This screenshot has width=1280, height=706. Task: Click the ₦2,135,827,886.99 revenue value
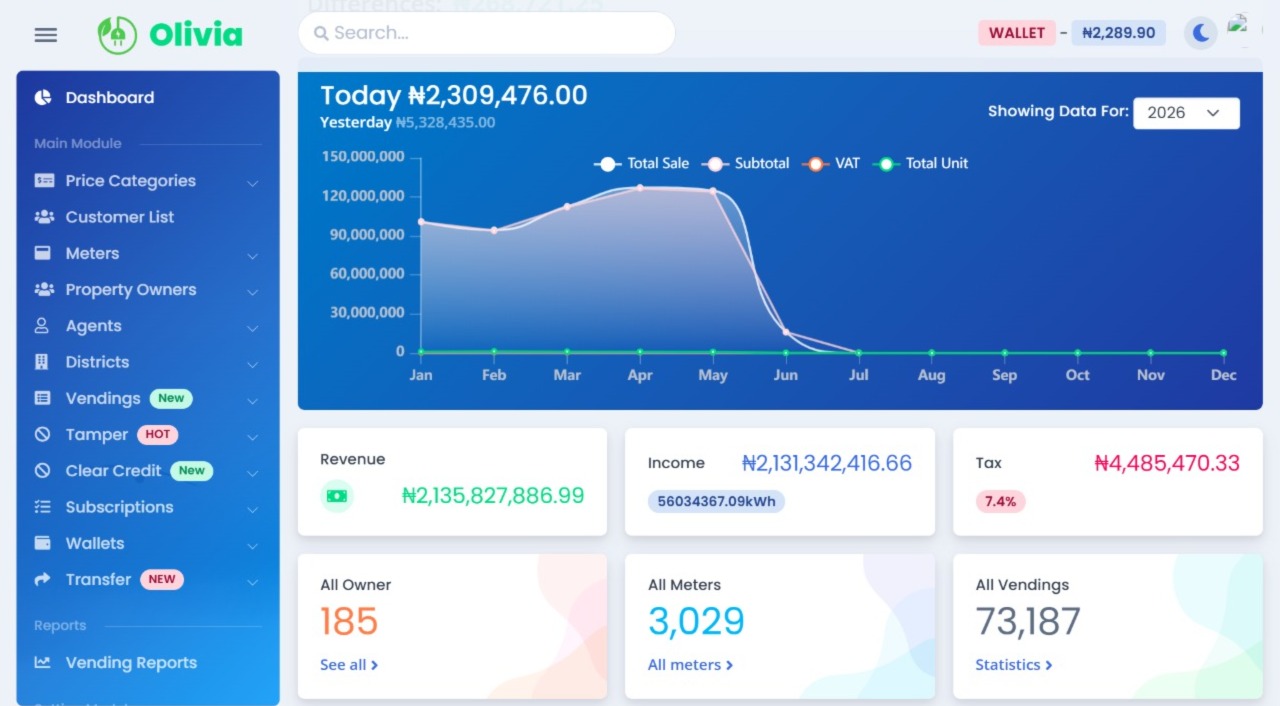493,495
